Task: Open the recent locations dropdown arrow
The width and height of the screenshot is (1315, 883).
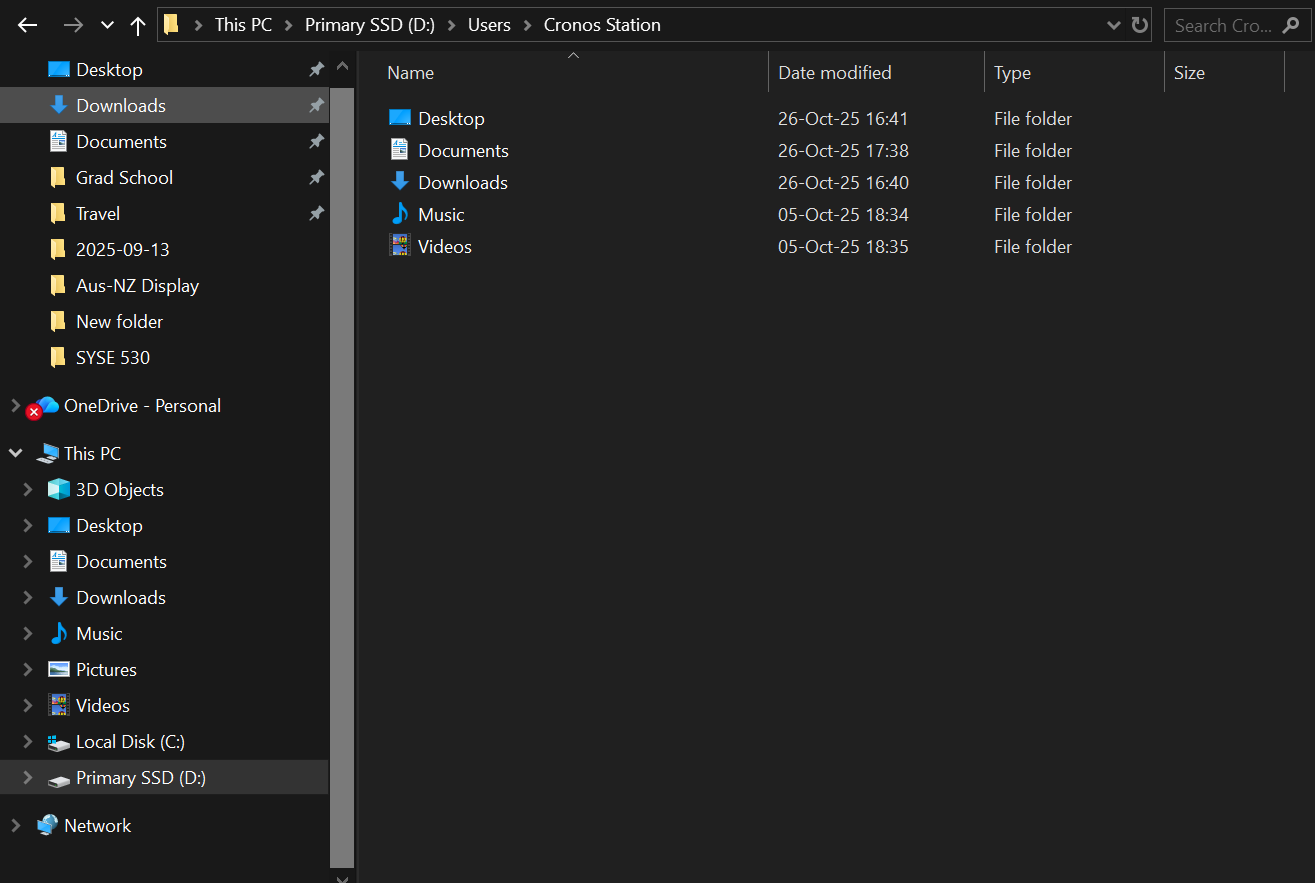Action: (107, 26)
